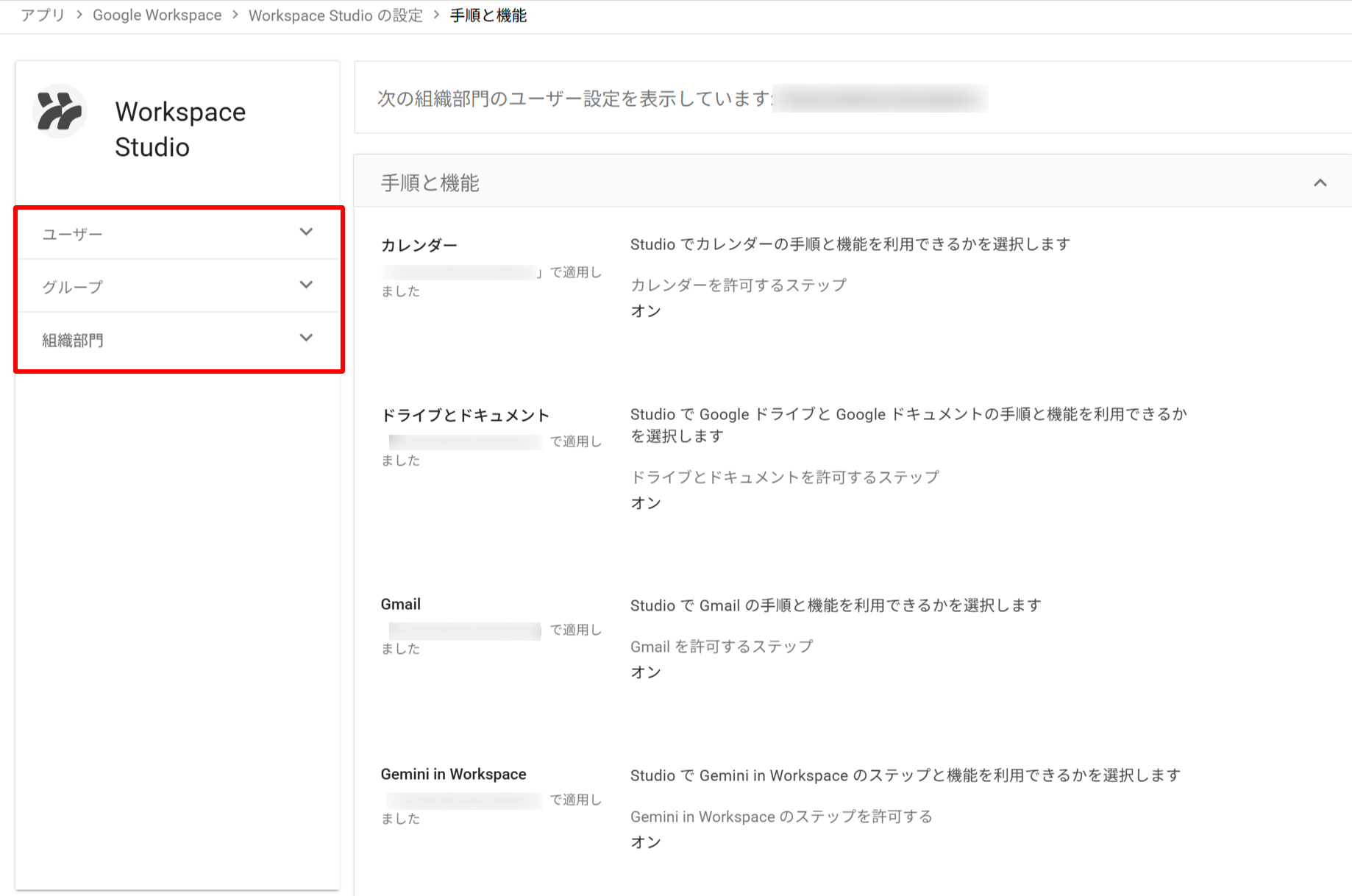
Task: Select the 組織部門 sidebar label
Action: (72, 340)
